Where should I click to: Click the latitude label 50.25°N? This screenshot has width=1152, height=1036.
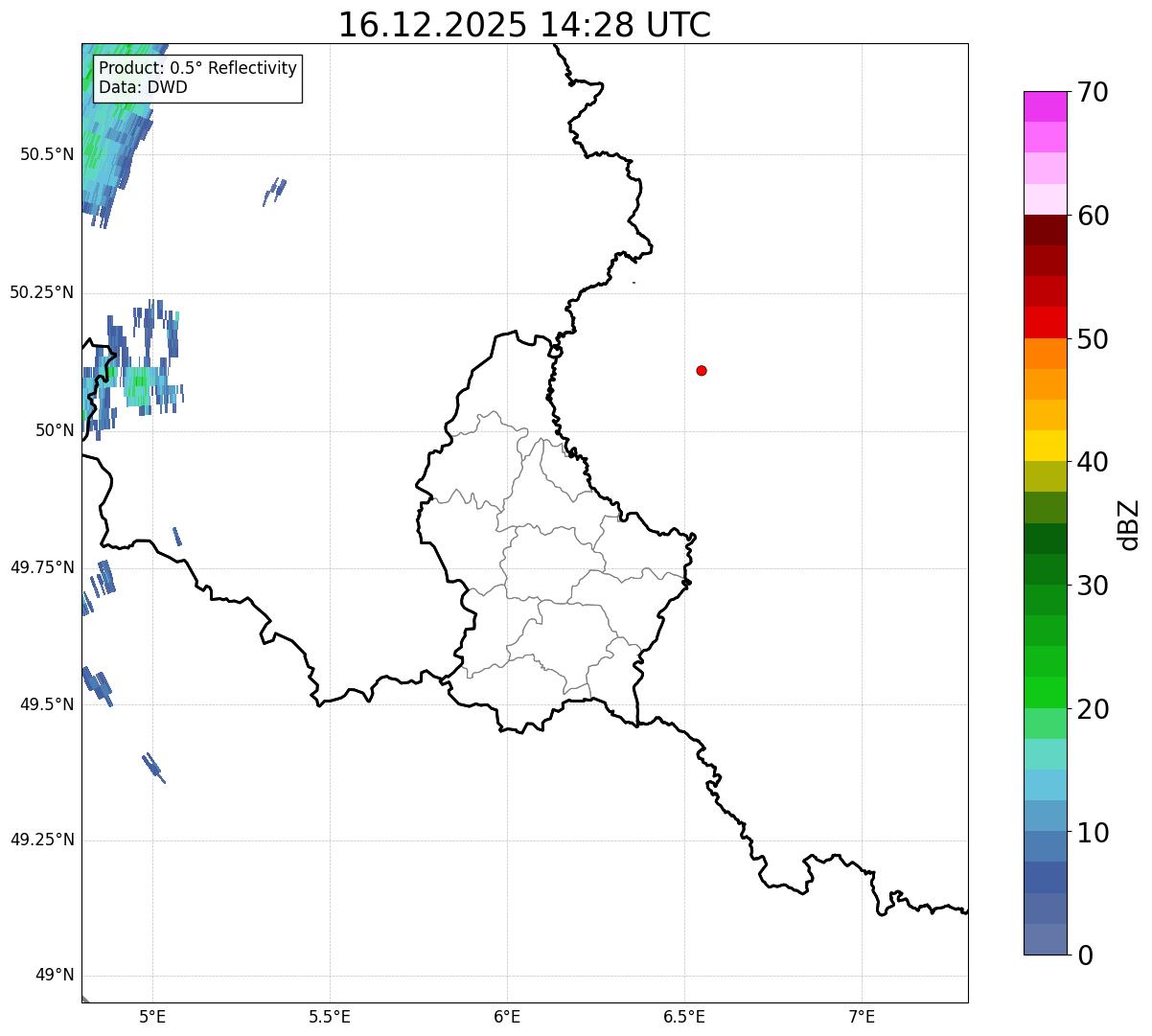(x=41, y=292)
